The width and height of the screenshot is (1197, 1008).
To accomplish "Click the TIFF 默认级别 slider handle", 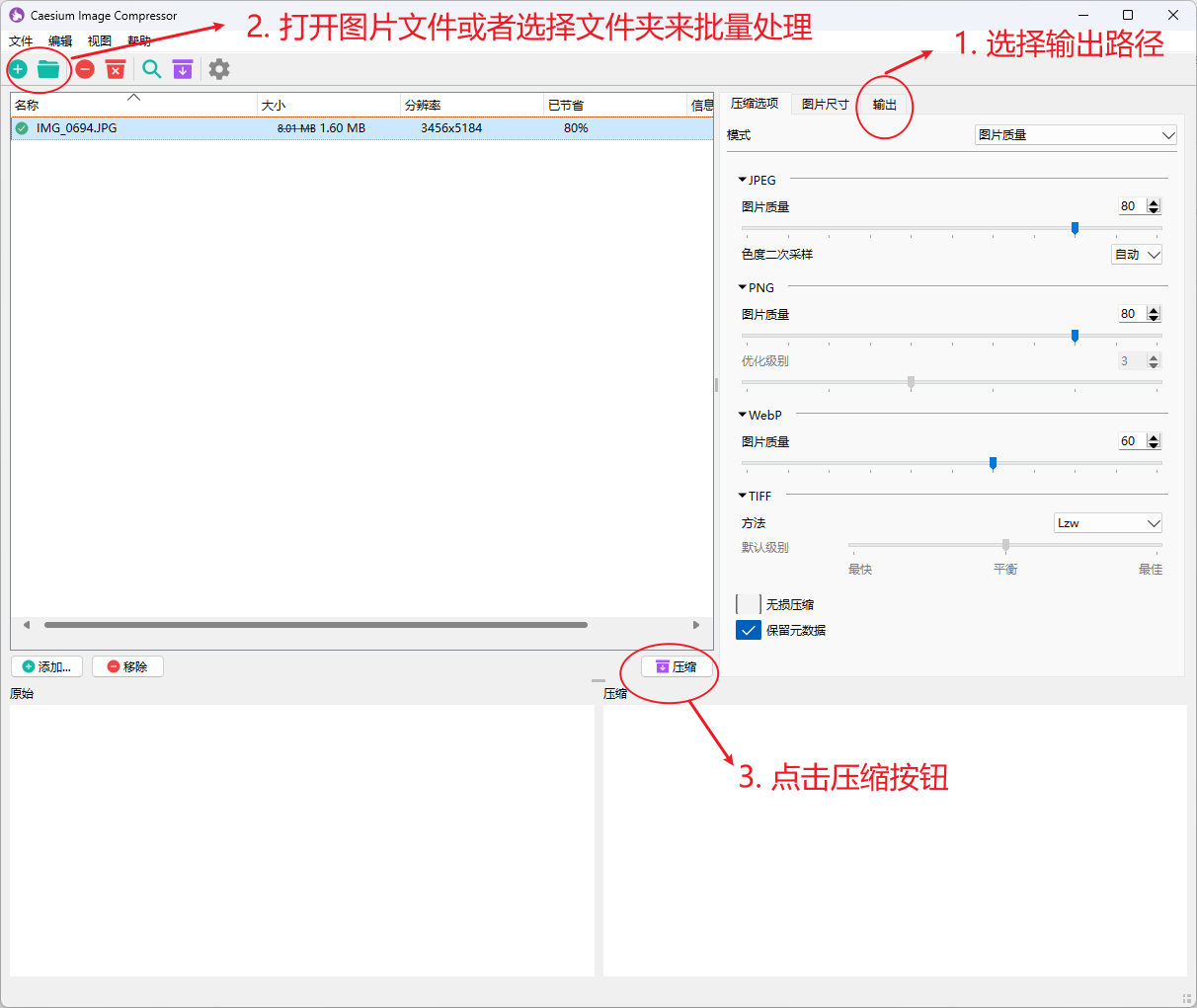I will pyautogui.click(x=1005, y=546).
